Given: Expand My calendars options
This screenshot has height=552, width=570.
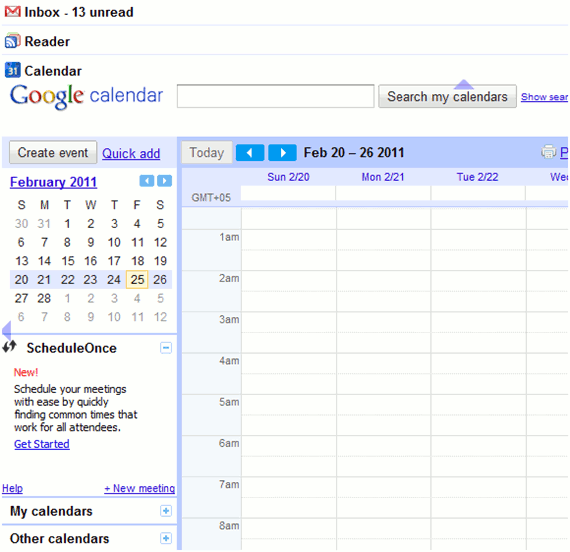Looking at the screenshot, I should (166, 511).
